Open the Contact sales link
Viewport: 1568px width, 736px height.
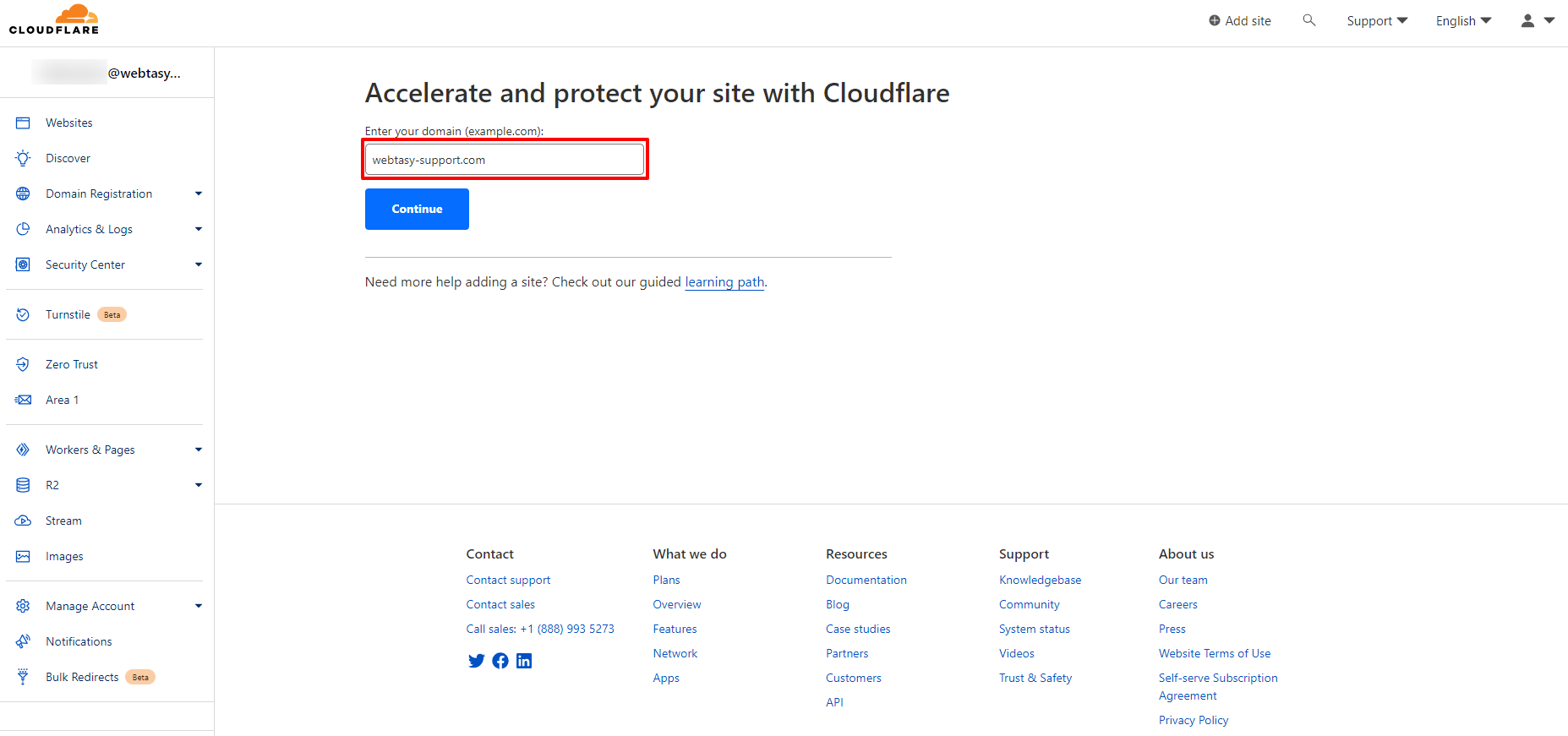click(x=500, y=604)
